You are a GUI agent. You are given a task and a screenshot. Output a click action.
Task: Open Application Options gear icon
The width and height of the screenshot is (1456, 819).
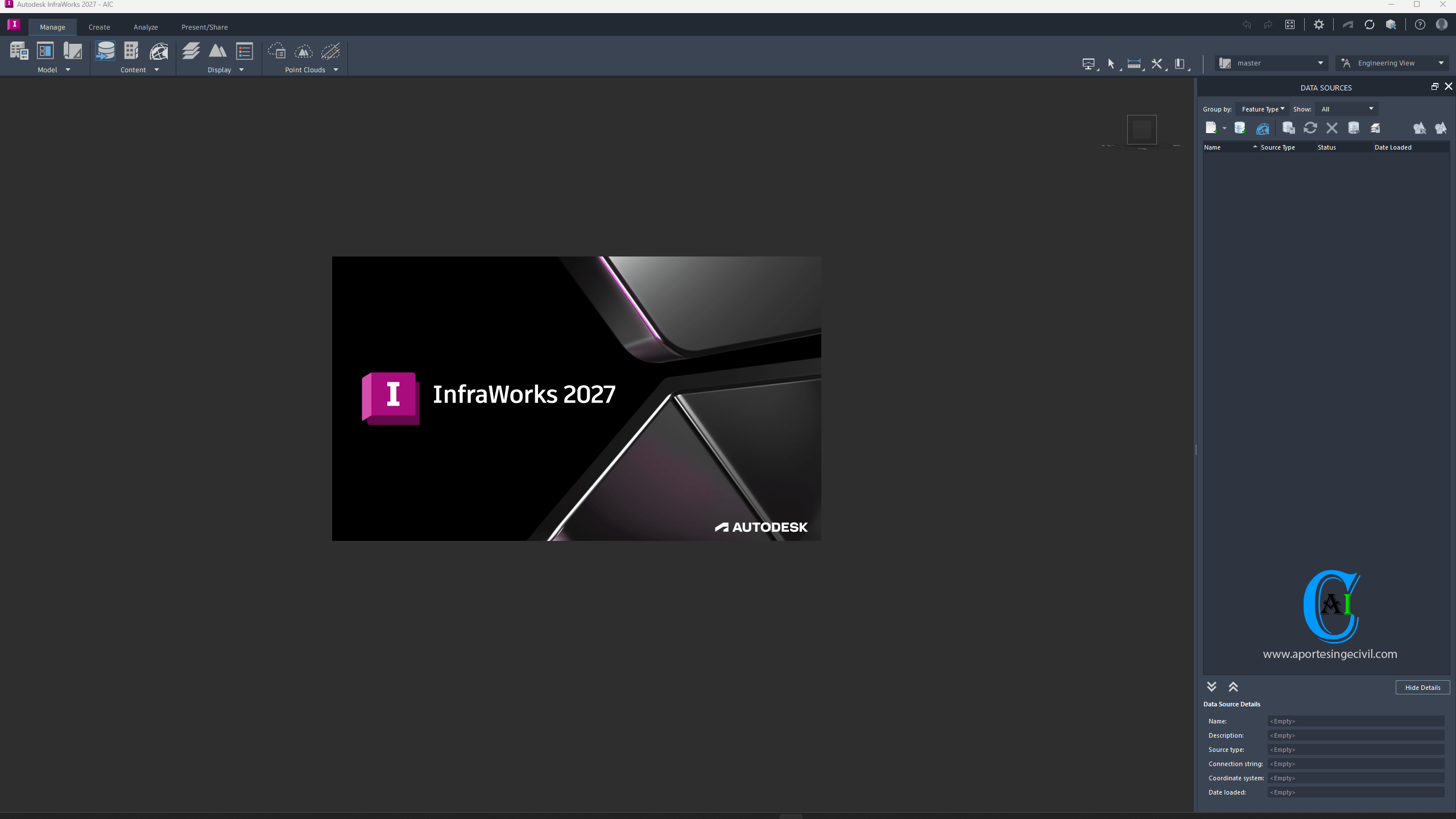click(x=1318, y=24)
